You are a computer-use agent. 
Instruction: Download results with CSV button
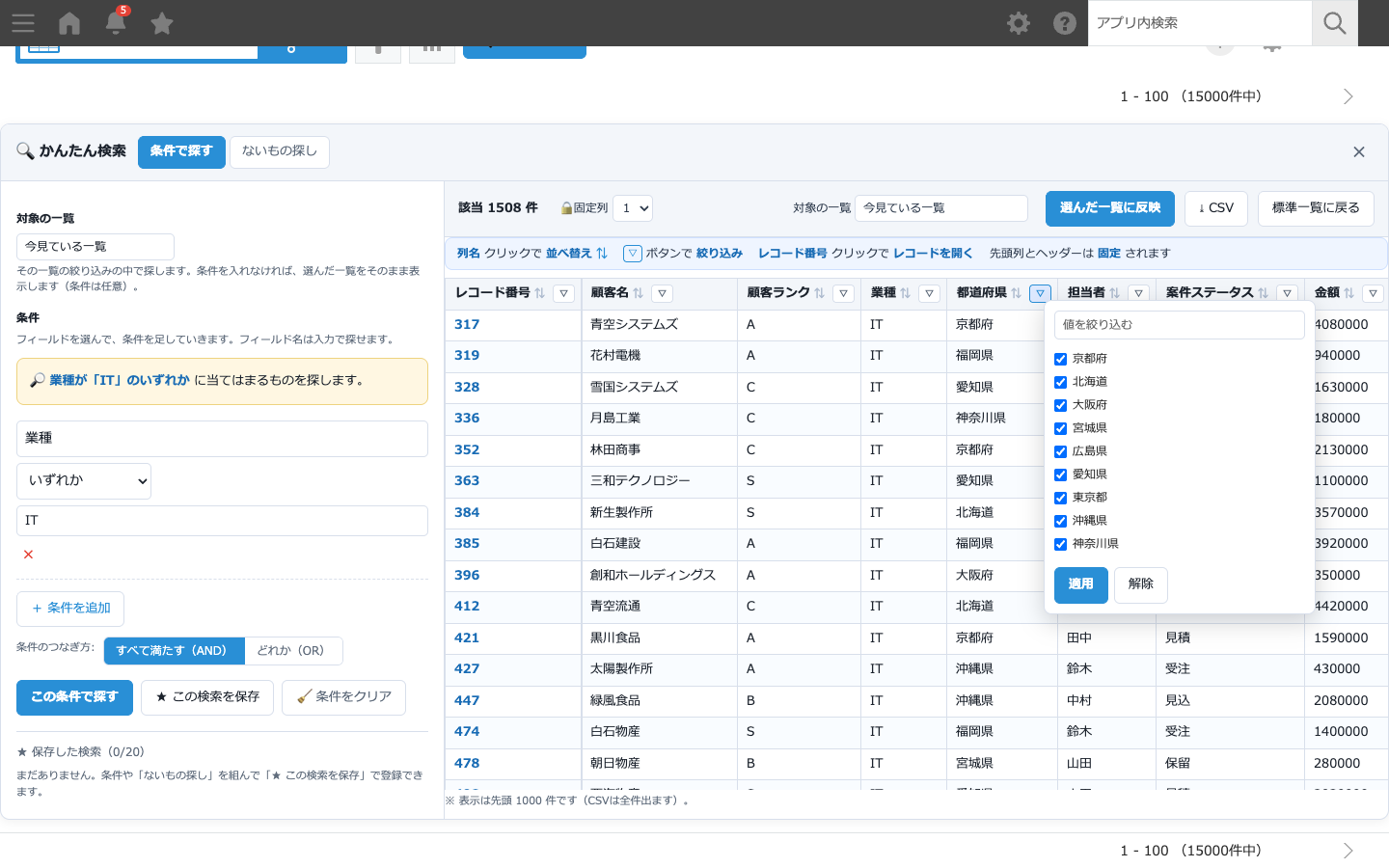(x=1216, y=208)
